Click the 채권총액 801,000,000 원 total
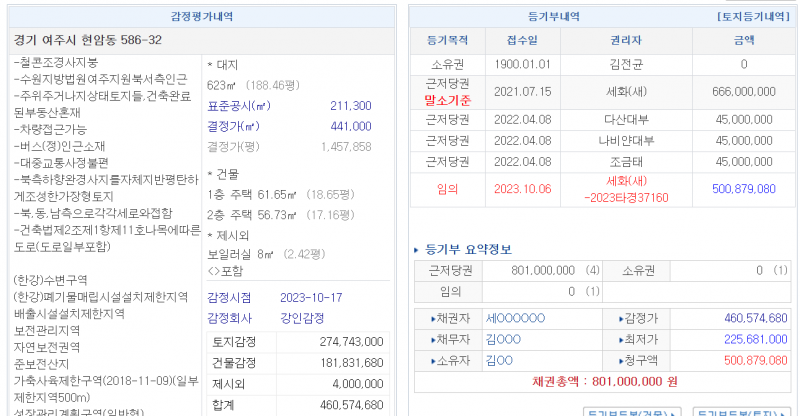Viewport: 800px width, 416px height. click(606, 381)
